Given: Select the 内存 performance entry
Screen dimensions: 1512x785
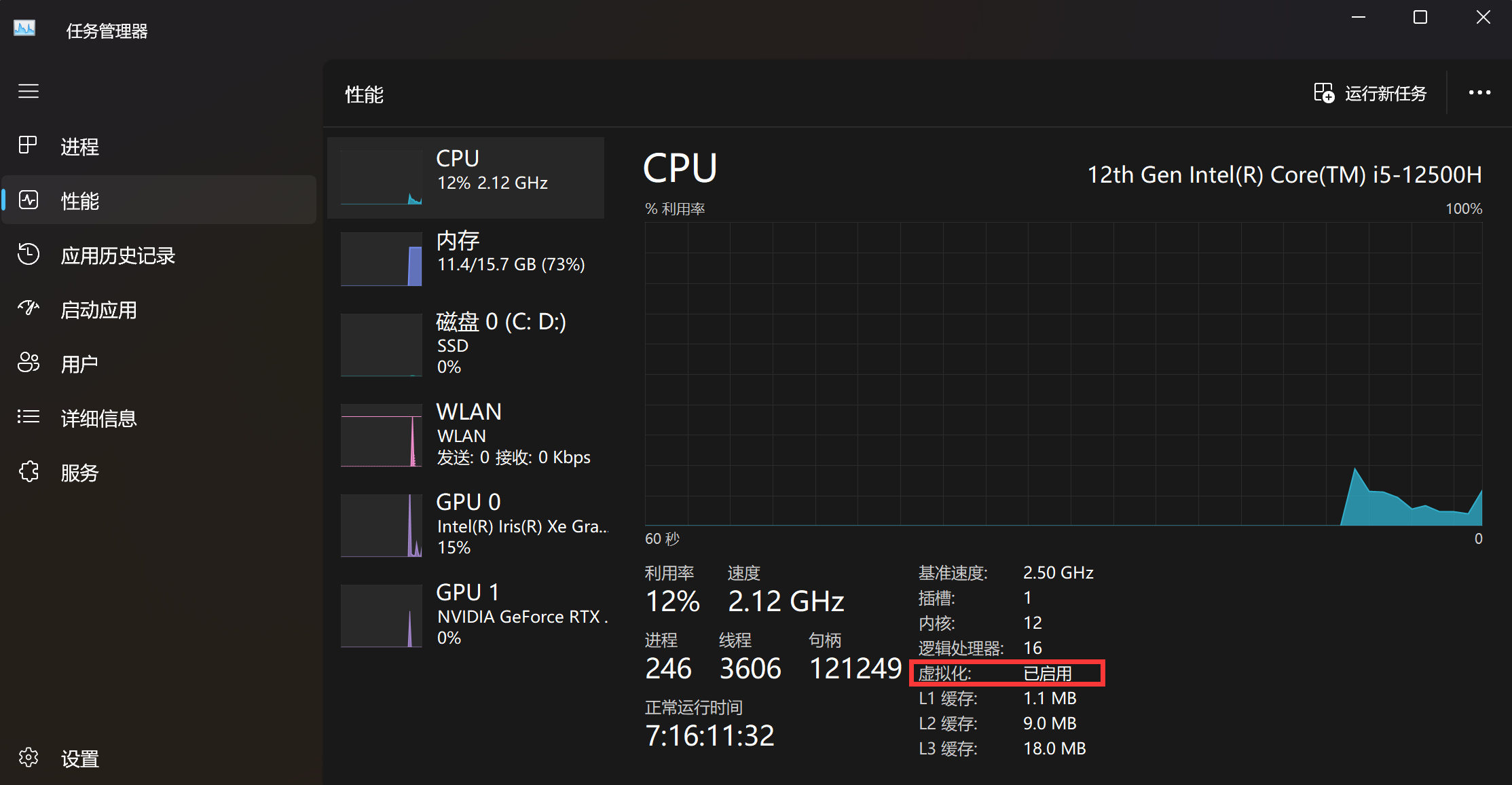Looking at the screenshot, I should click(x=466, y=259).
